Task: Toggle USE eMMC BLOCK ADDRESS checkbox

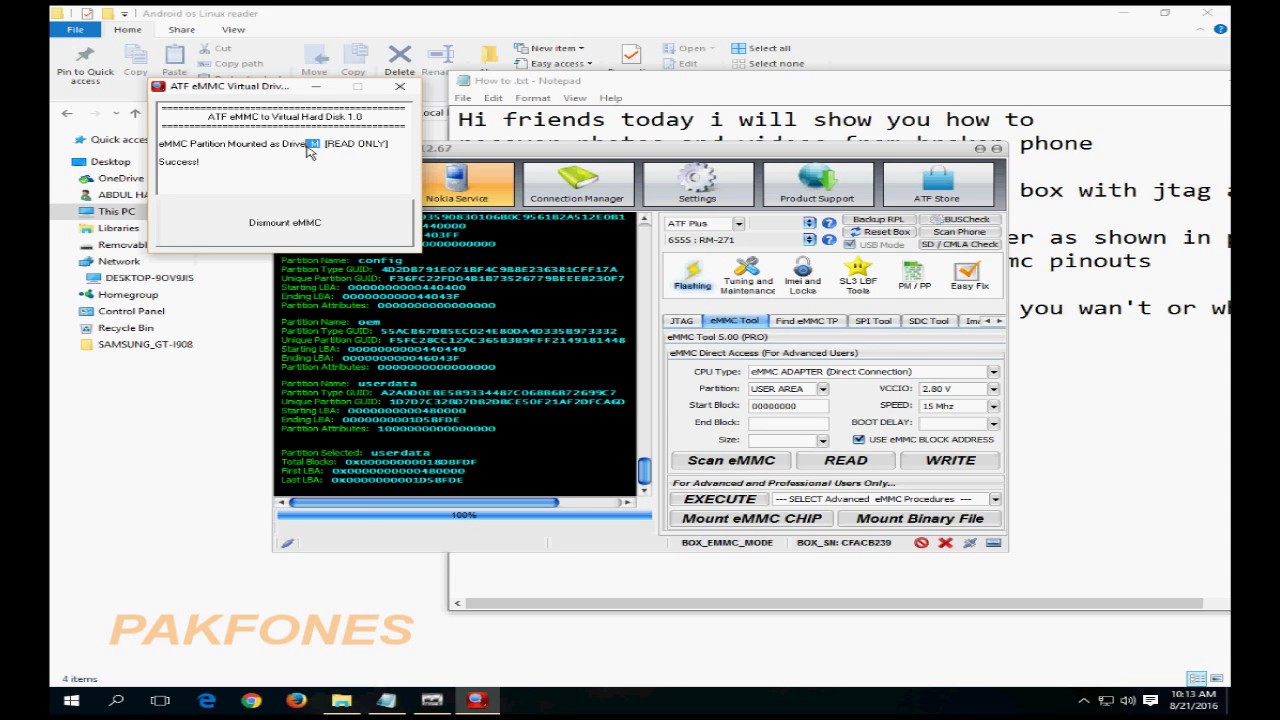Action: point(858,440)
